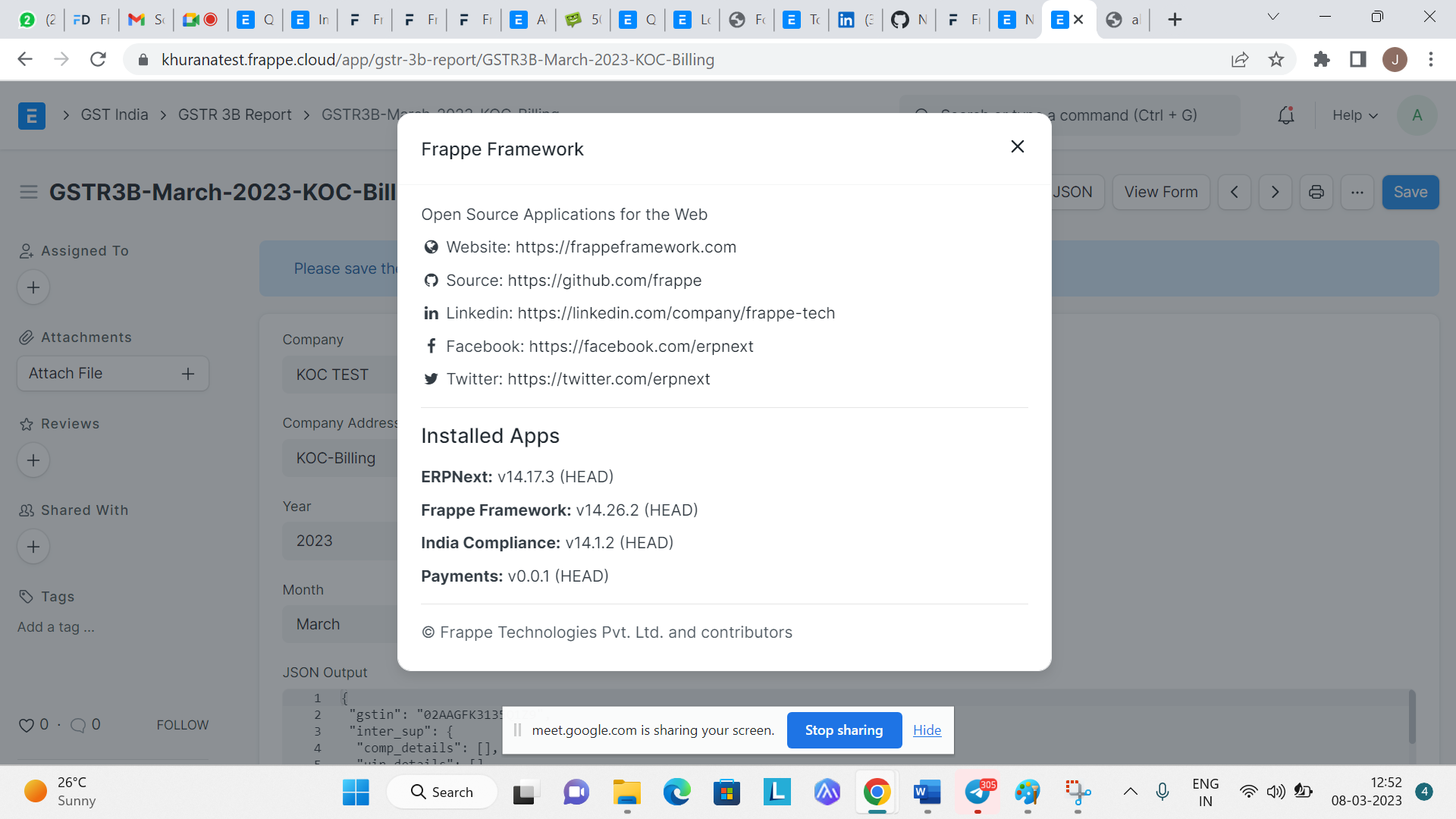Open GST India breadcrumb

tap(115, 115)
